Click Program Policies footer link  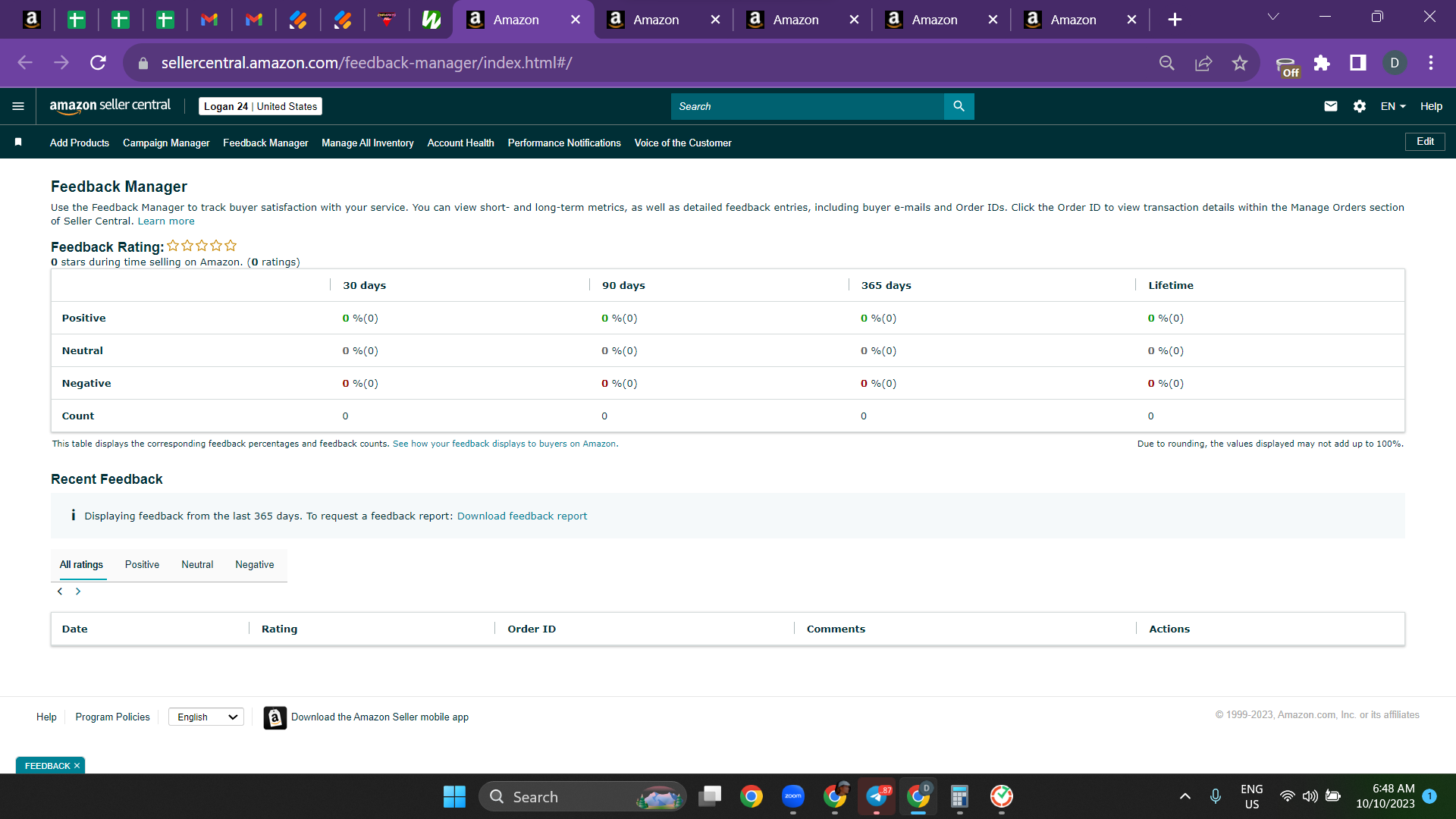[x=112, y=717]
